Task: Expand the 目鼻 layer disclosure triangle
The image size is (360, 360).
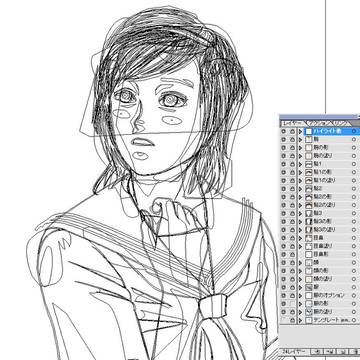Action: pos(300,238)
